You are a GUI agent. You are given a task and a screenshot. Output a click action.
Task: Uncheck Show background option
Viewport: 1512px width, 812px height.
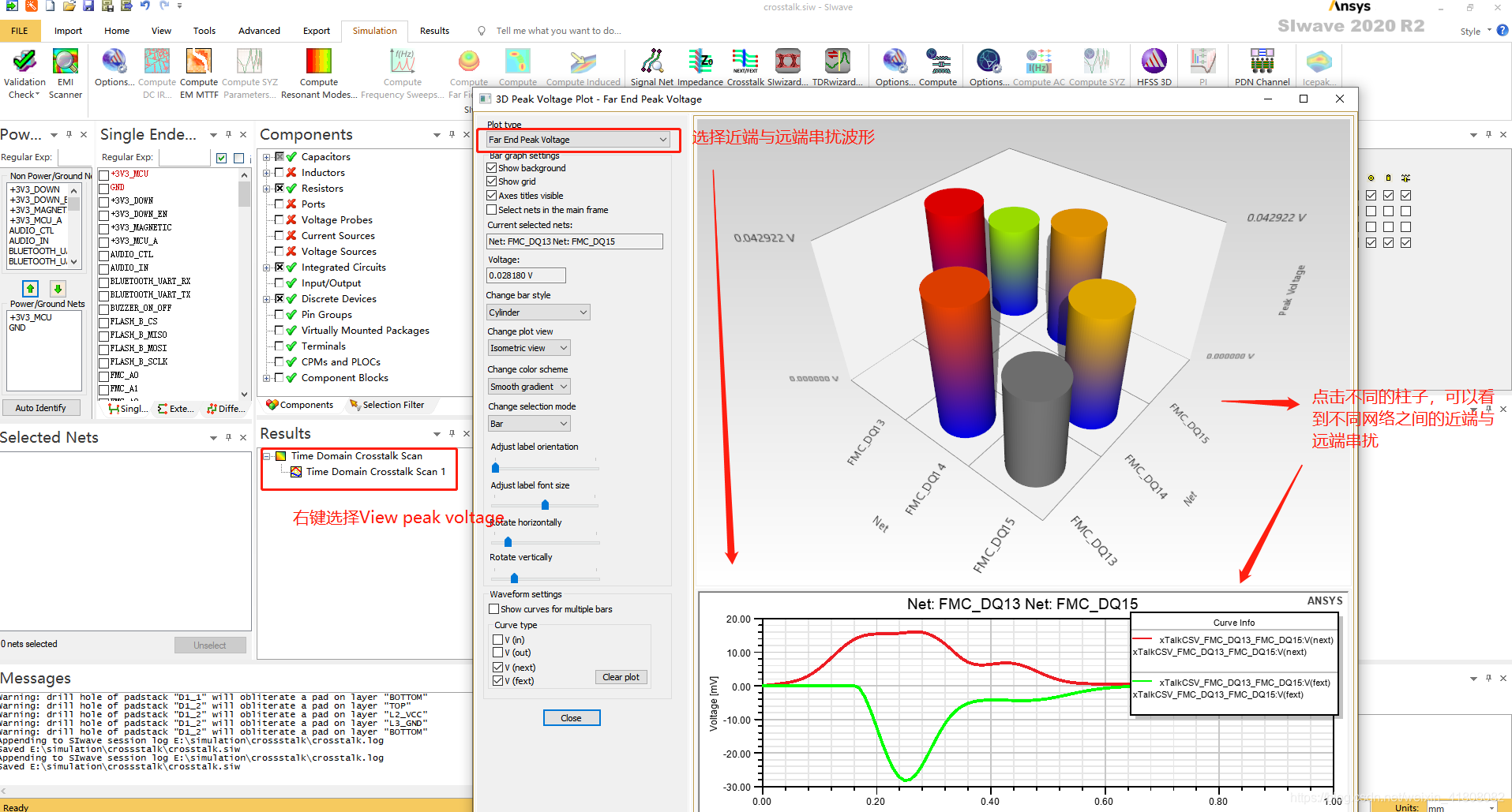tap(492, 168)
